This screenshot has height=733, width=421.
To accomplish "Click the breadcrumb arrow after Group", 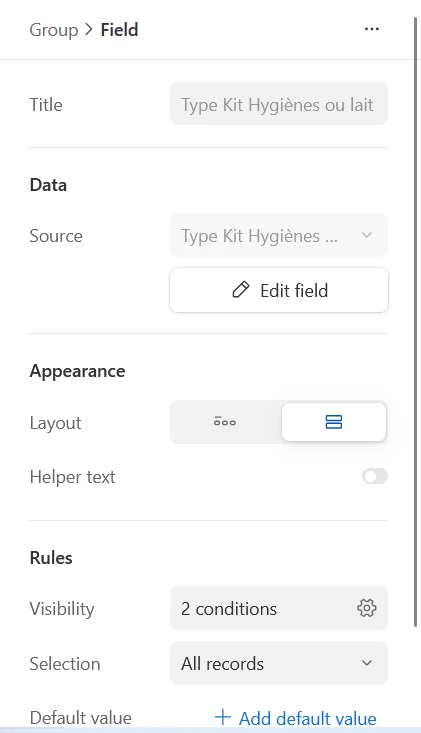I will [x=89, y=29].
